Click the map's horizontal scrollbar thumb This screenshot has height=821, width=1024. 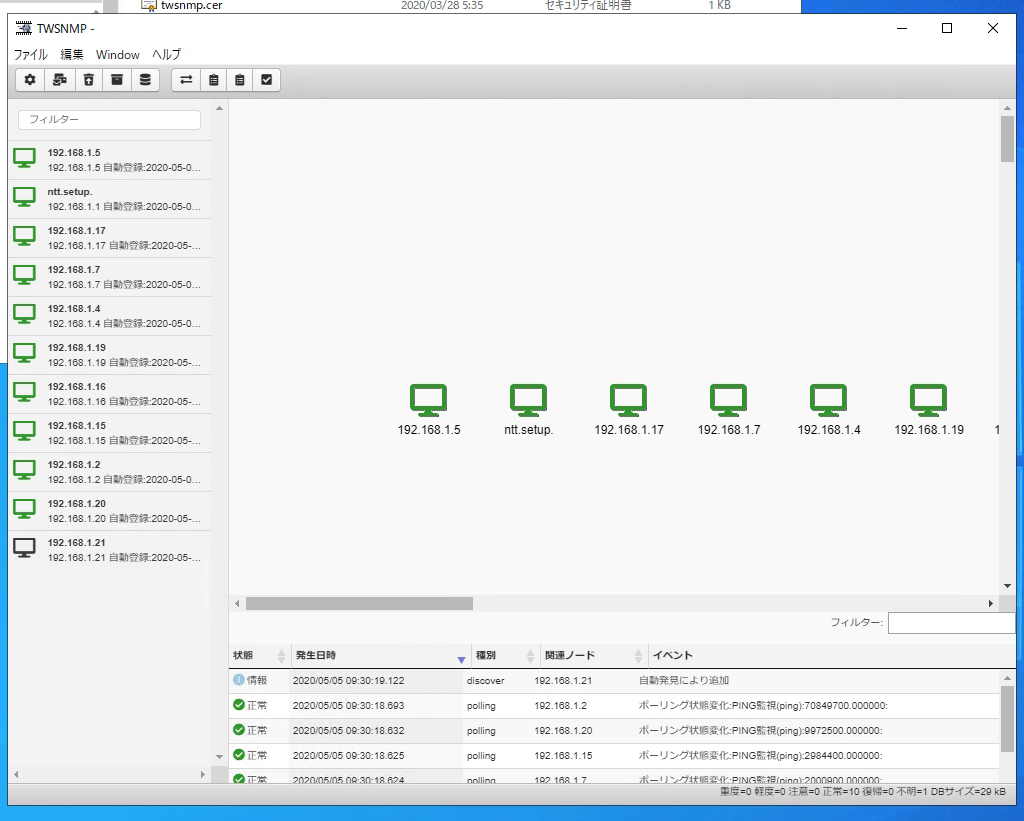pos(359,604)
